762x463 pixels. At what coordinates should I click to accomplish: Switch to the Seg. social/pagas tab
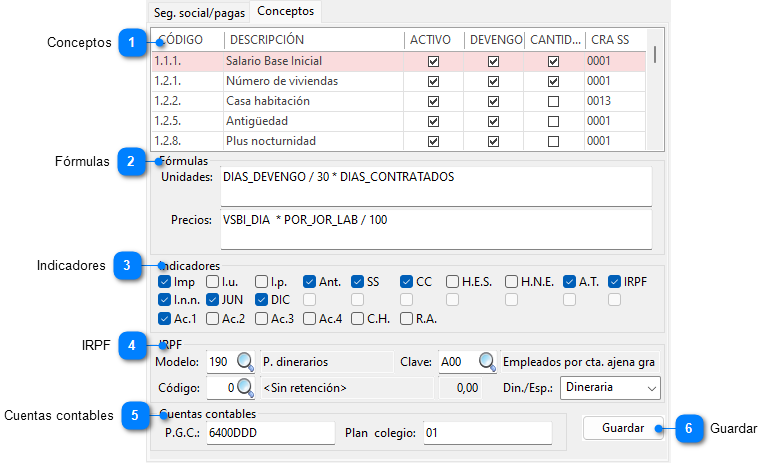[197, 12]
